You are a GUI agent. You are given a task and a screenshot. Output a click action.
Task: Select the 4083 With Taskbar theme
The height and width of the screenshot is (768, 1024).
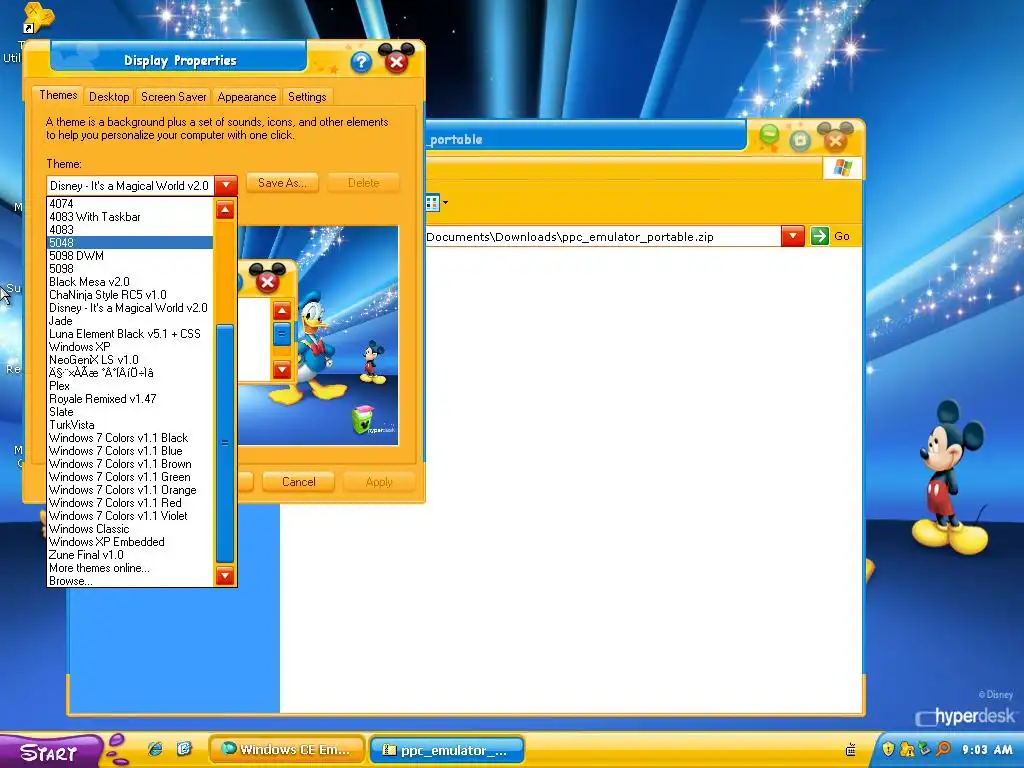(131, 217)
